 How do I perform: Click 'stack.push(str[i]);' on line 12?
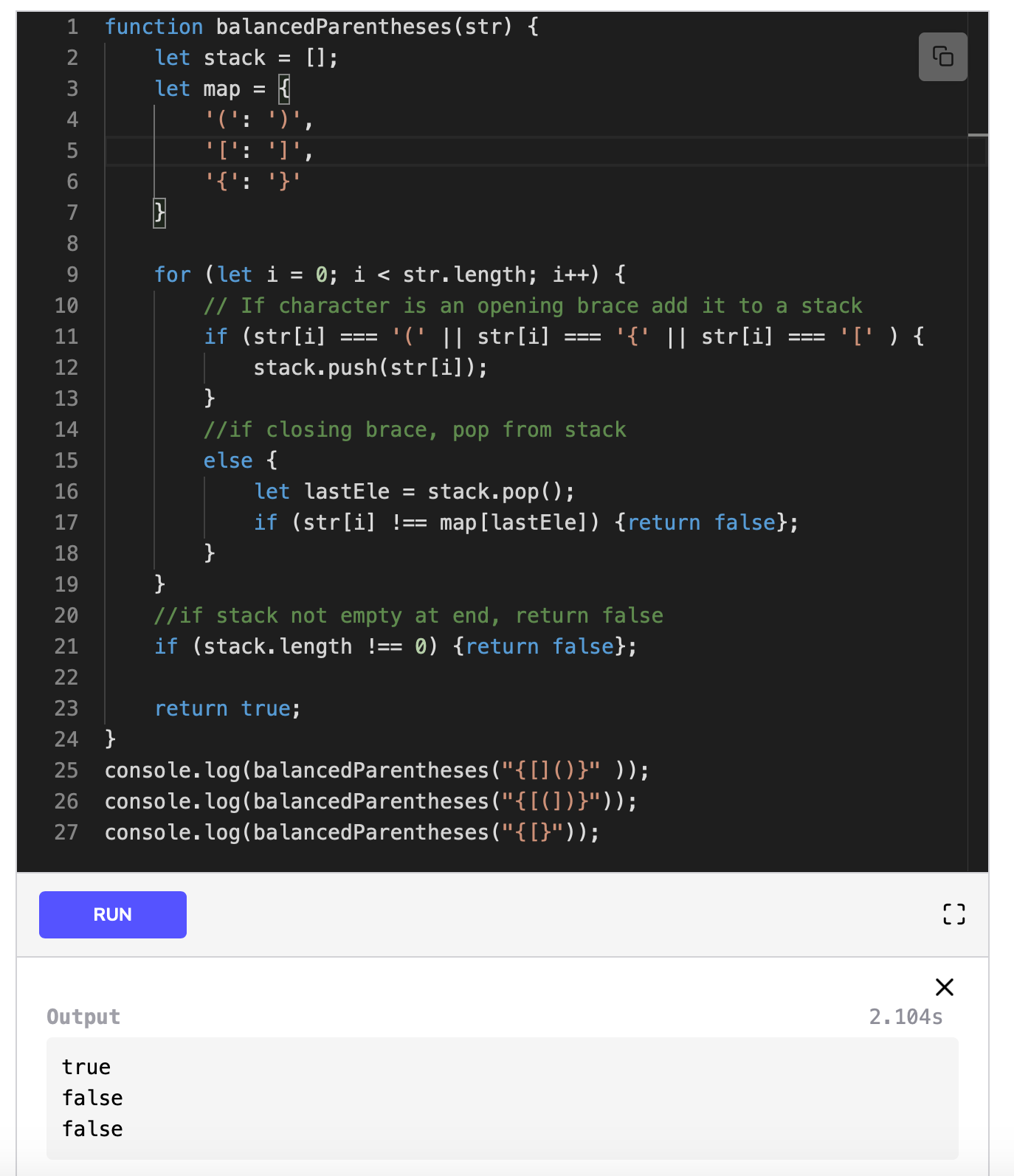tap(370, 367)
